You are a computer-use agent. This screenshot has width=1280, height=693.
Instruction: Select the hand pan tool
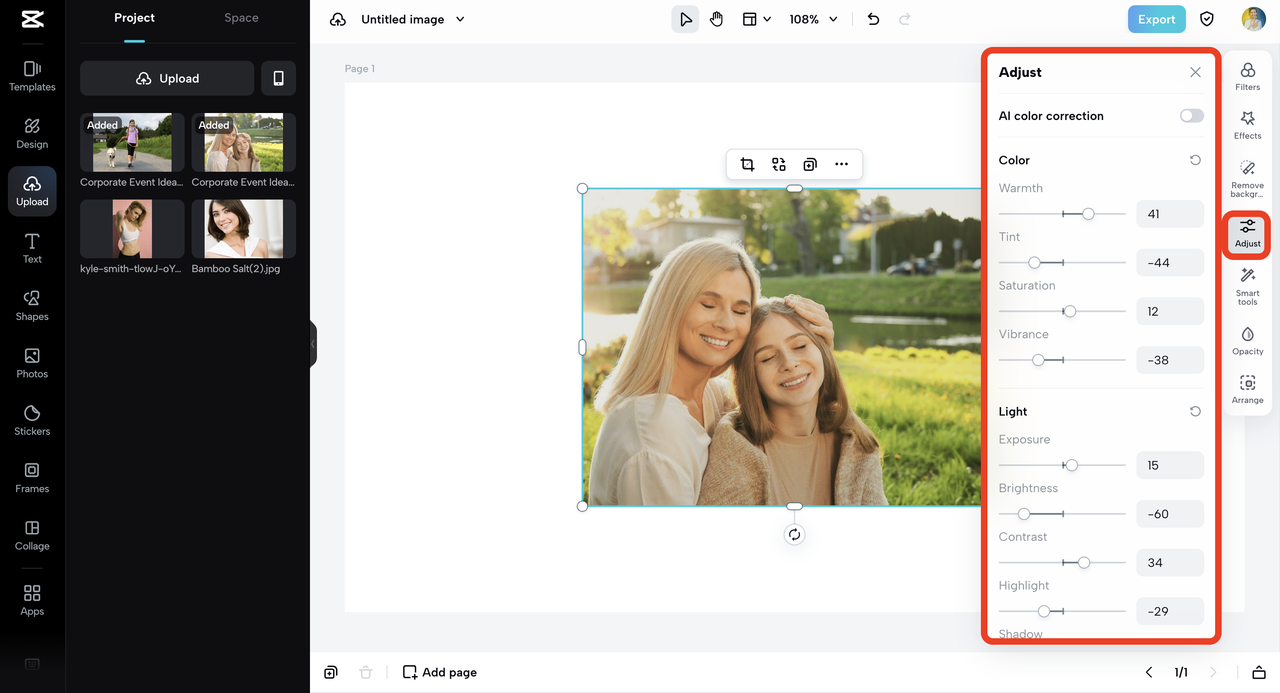click(716, 19)
